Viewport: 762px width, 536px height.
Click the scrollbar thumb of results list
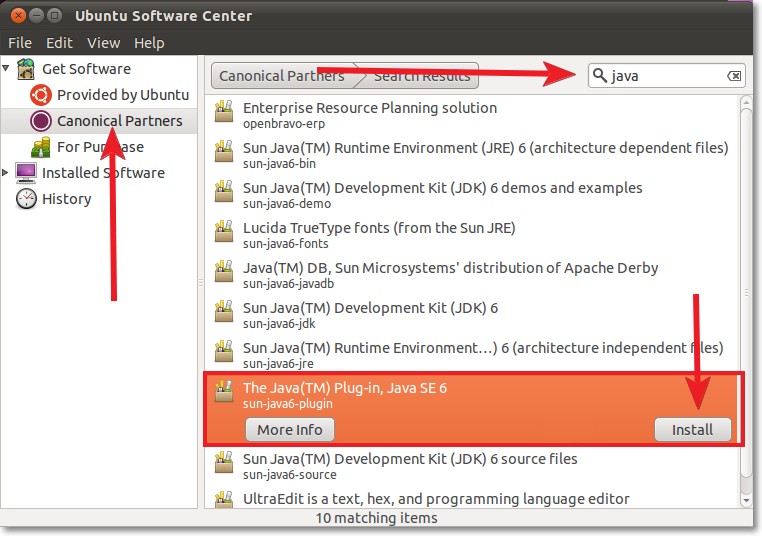click(x=746, y=292)
